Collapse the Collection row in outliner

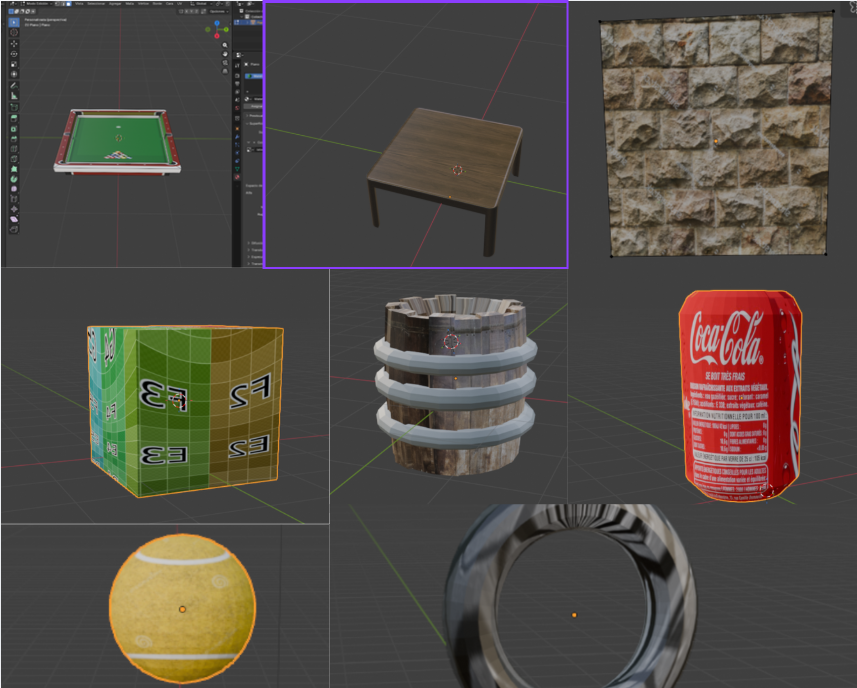click(x=242, y=16)
